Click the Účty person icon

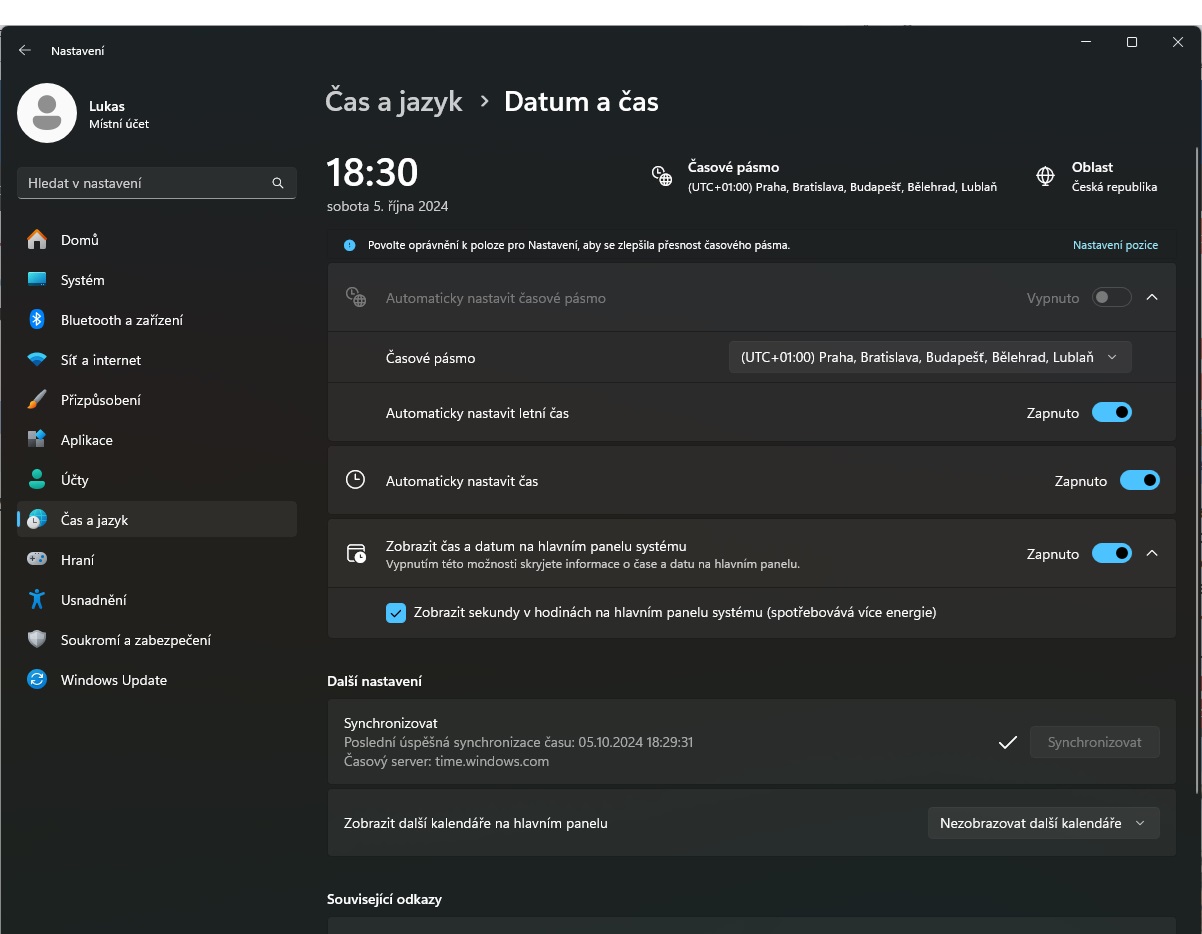pos(37,480)
